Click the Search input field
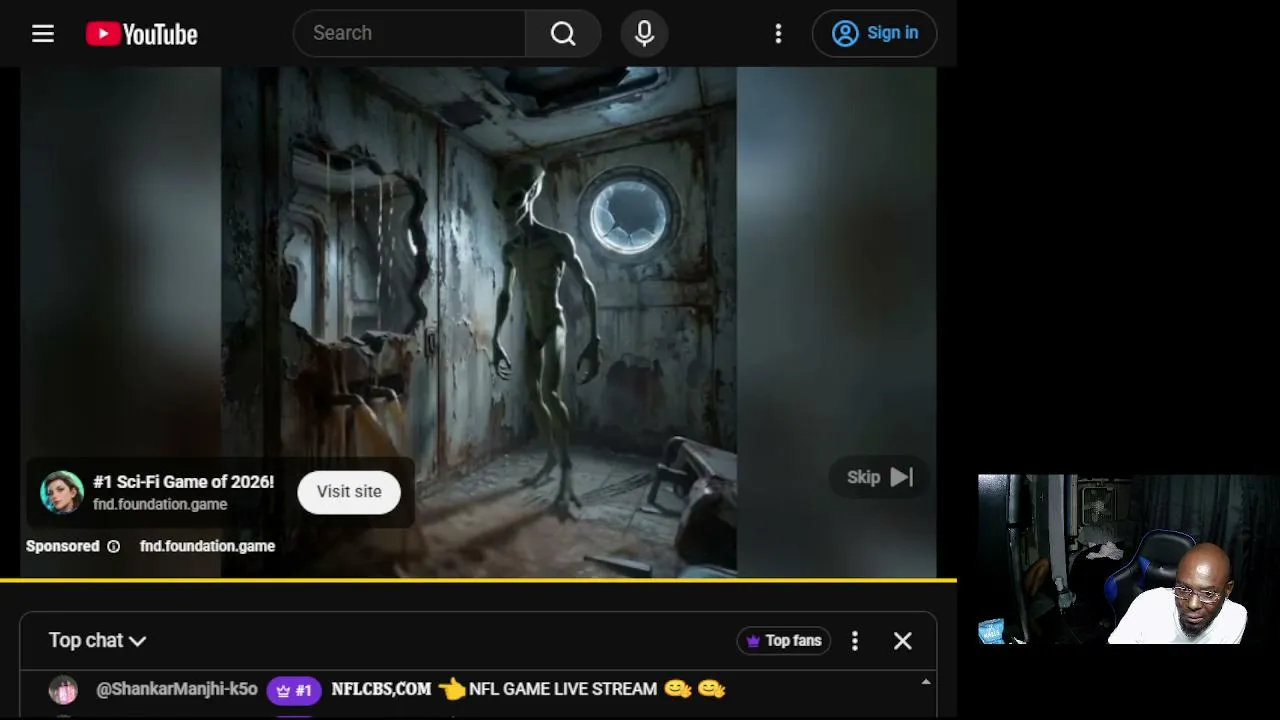 tap(410, 33)
